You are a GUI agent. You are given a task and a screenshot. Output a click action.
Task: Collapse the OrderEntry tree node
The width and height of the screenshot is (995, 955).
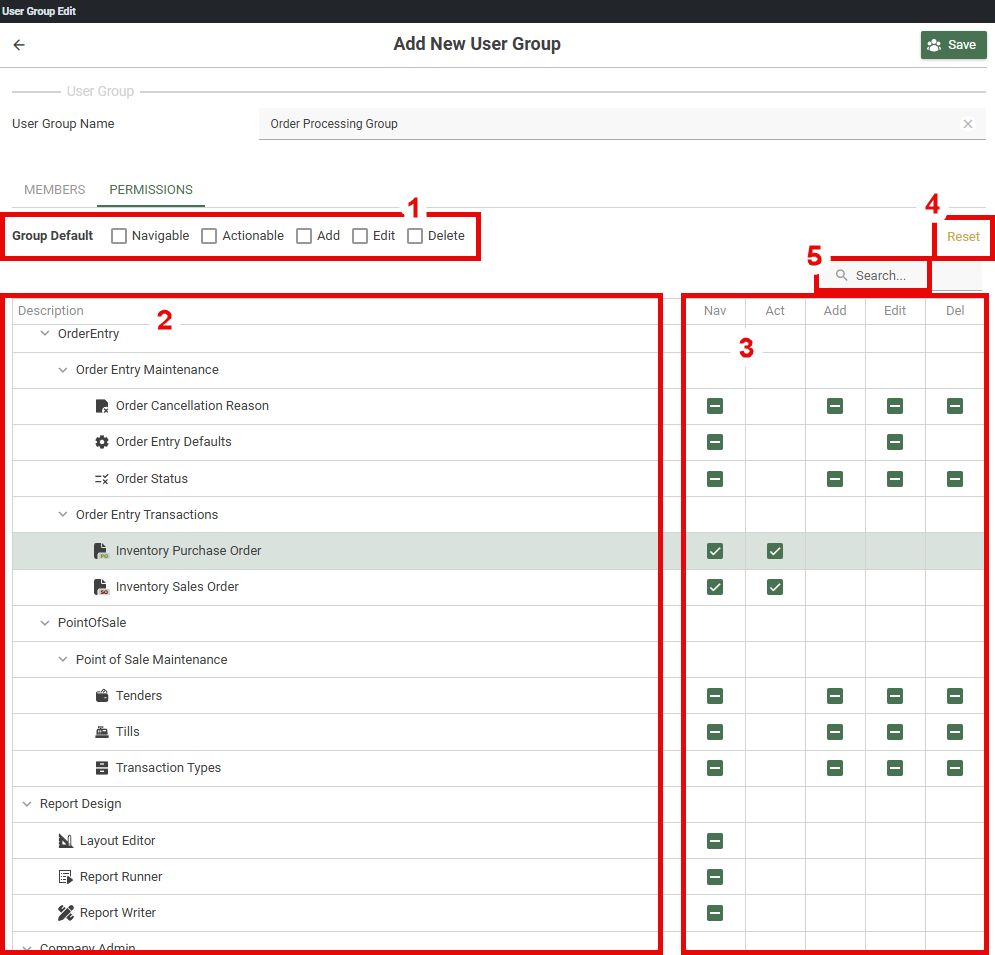[x=44, y=333]
